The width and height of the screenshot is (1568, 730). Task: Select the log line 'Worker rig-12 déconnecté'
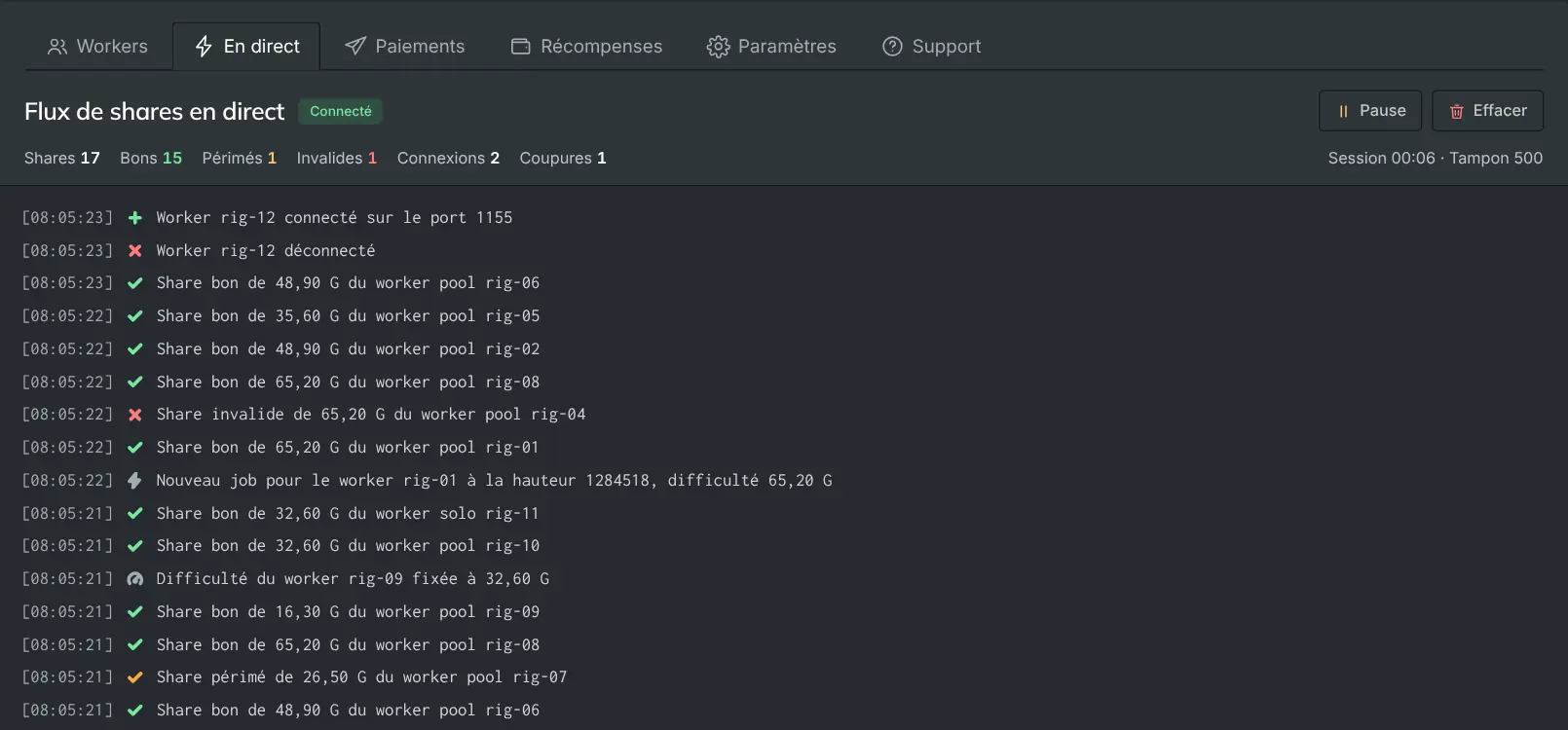[266, 251]
